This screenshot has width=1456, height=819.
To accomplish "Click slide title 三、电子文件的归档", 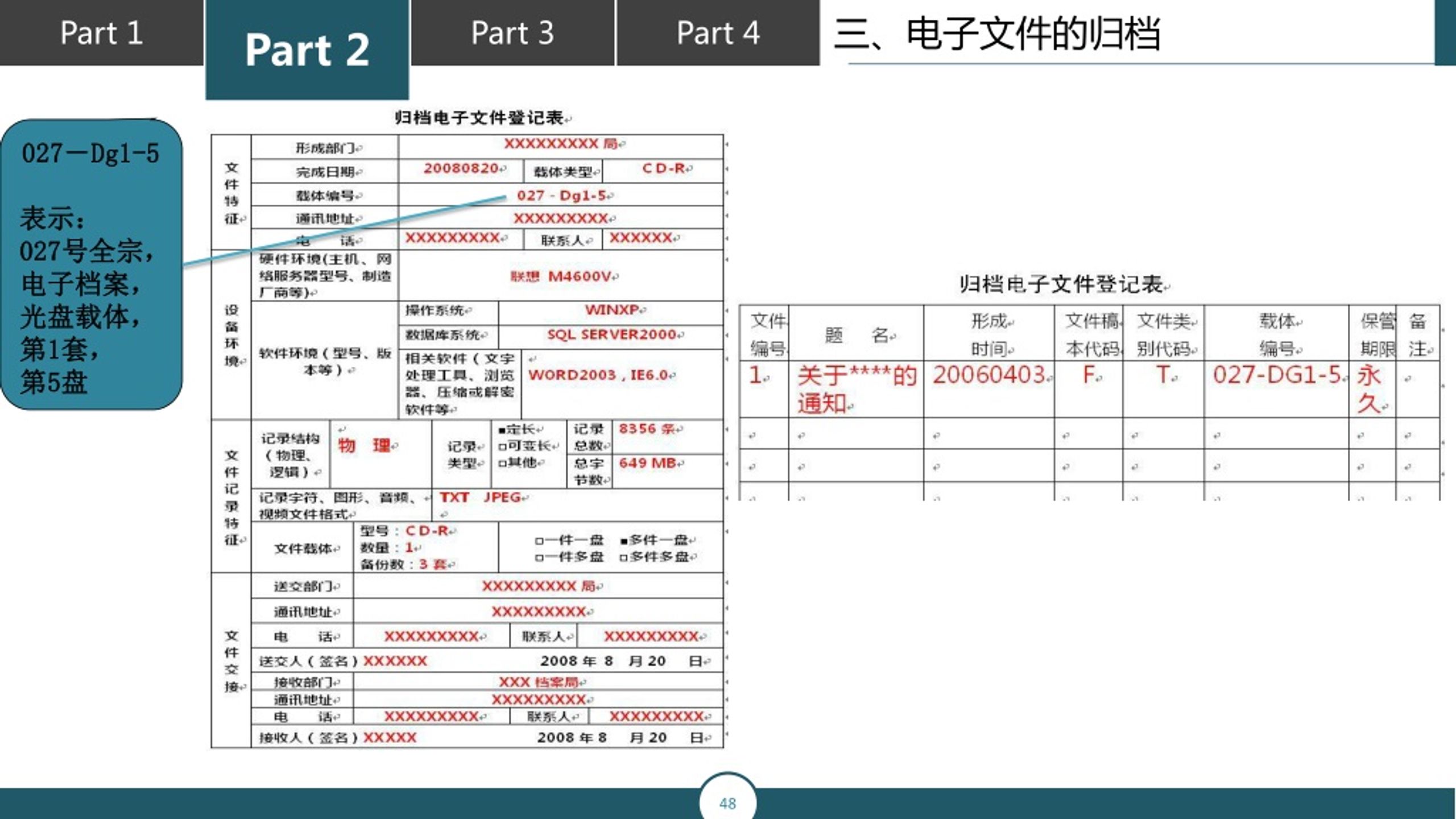I will pyautogui.click(x=997, y=34).
